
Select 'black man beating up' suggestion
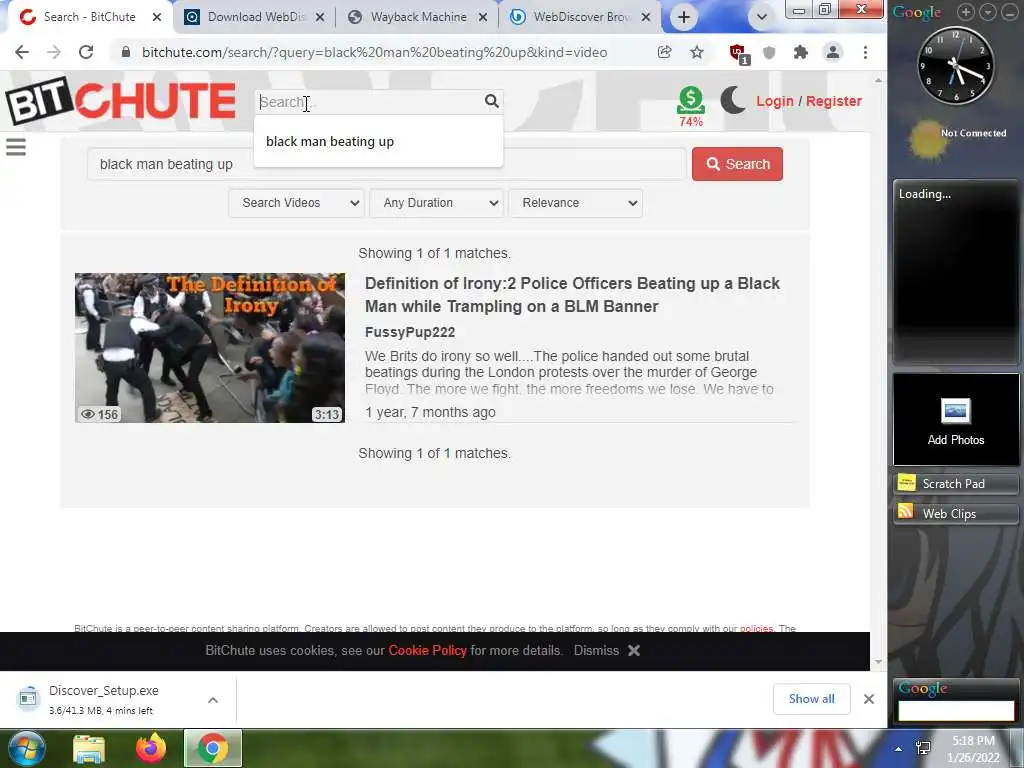(379, 142)
